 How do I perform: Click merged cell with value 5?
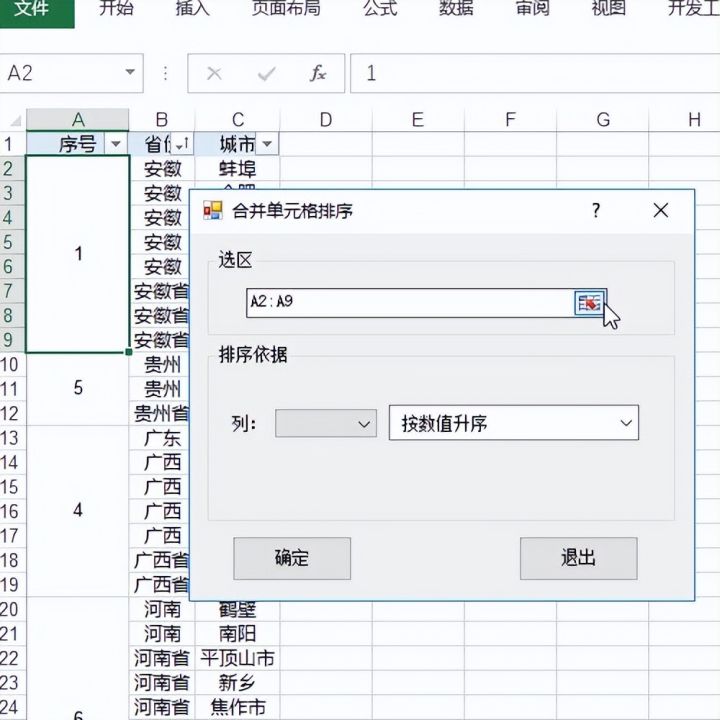pos(78,388)
